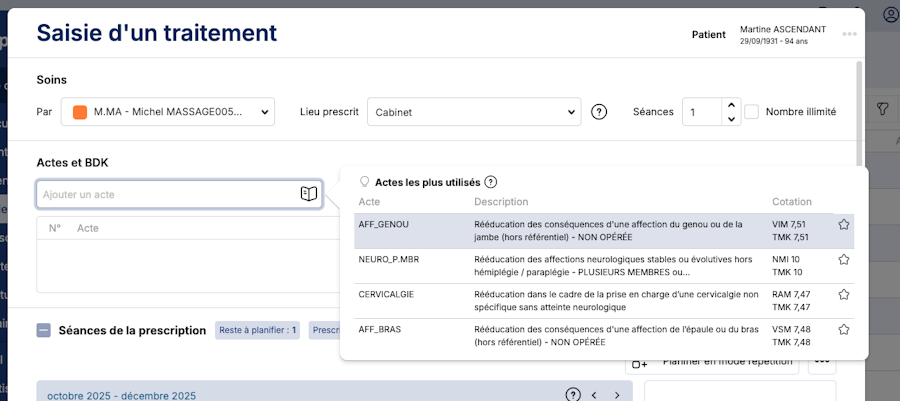Increase the Séances count by one
Viewport: 900px width, 401px height.
pos(731,105)
